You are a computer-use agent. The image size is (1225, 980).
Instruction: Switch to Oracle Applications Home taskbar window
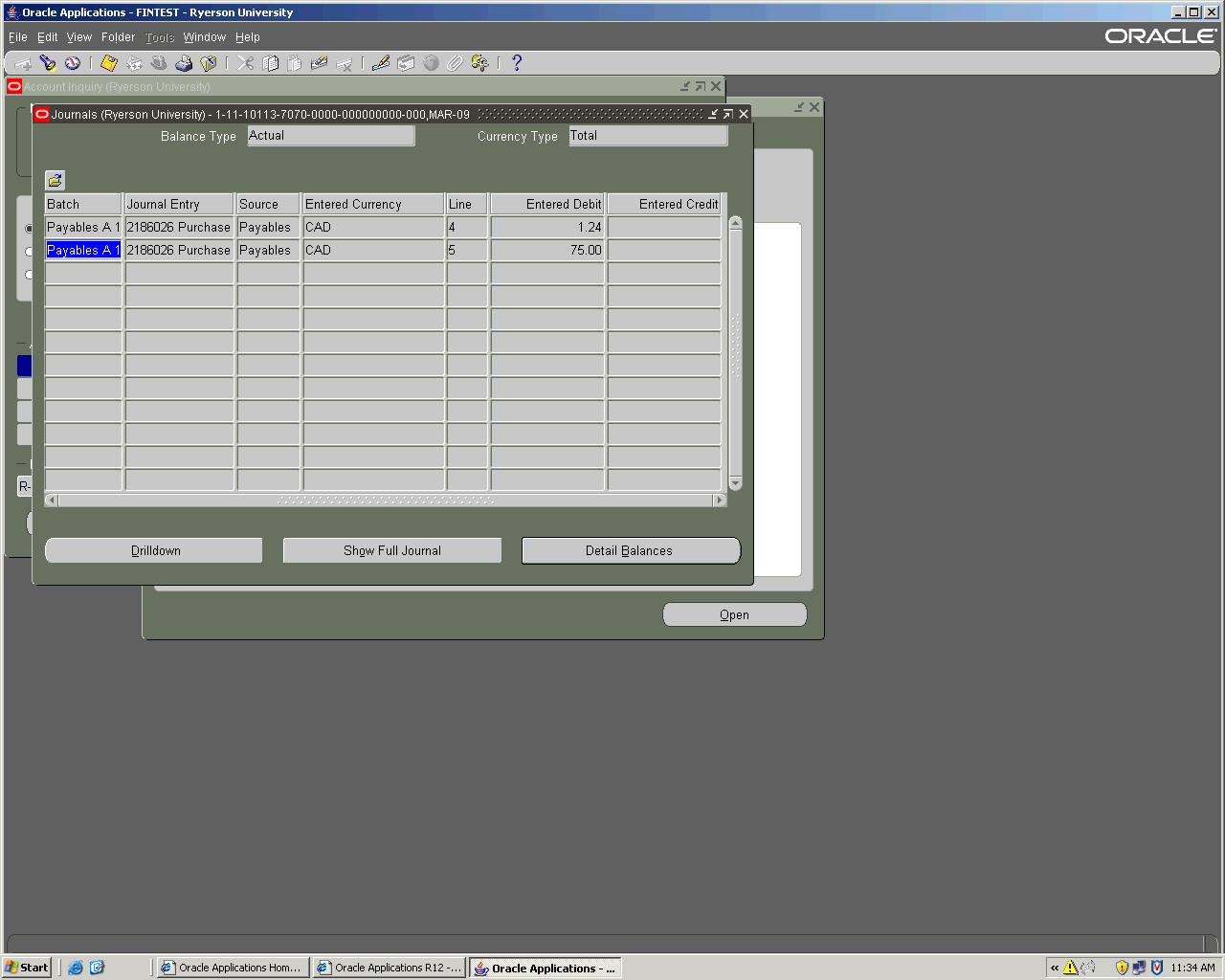tap(232, 968)
